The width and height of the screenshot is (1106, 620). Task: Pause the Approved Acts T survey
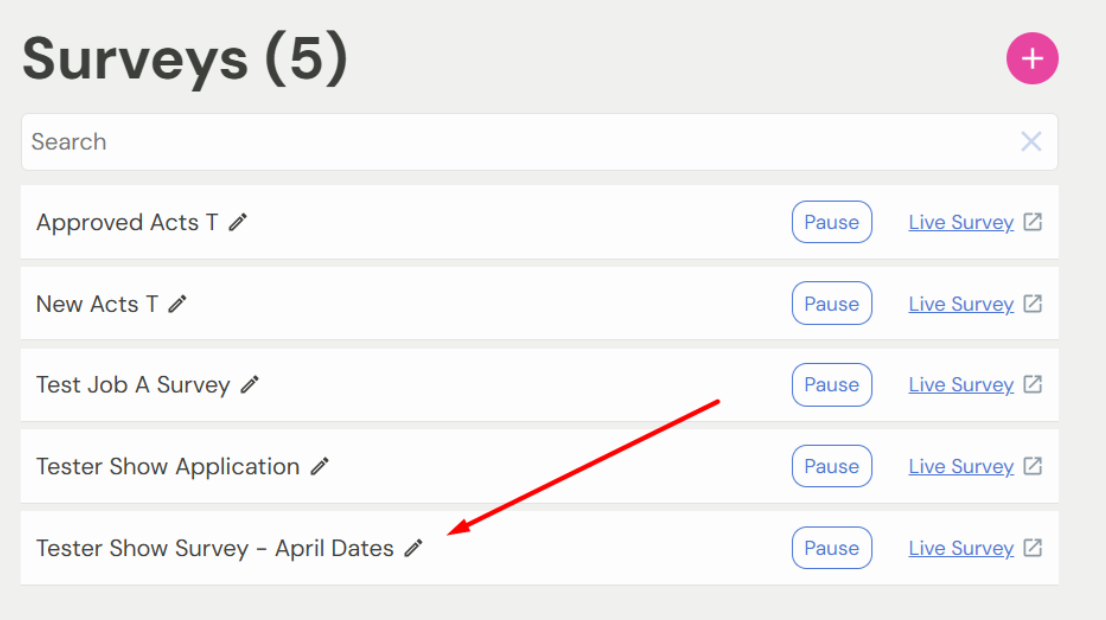[x=831, y=222]
